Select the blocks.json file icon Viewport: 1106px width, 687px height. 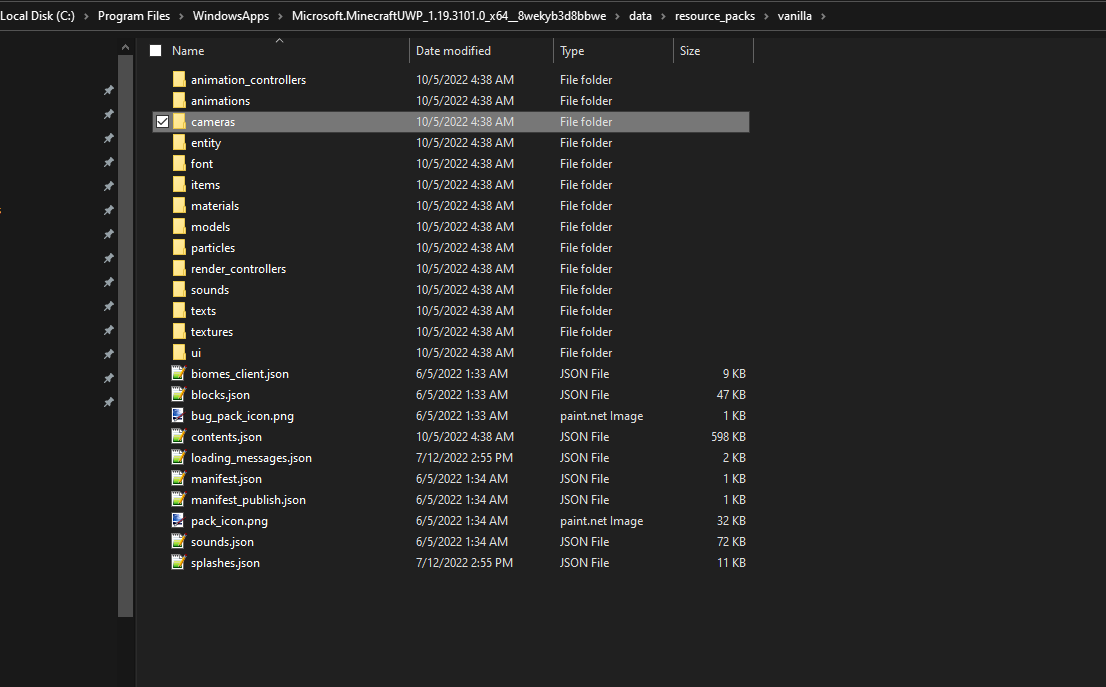pos(179,394)
